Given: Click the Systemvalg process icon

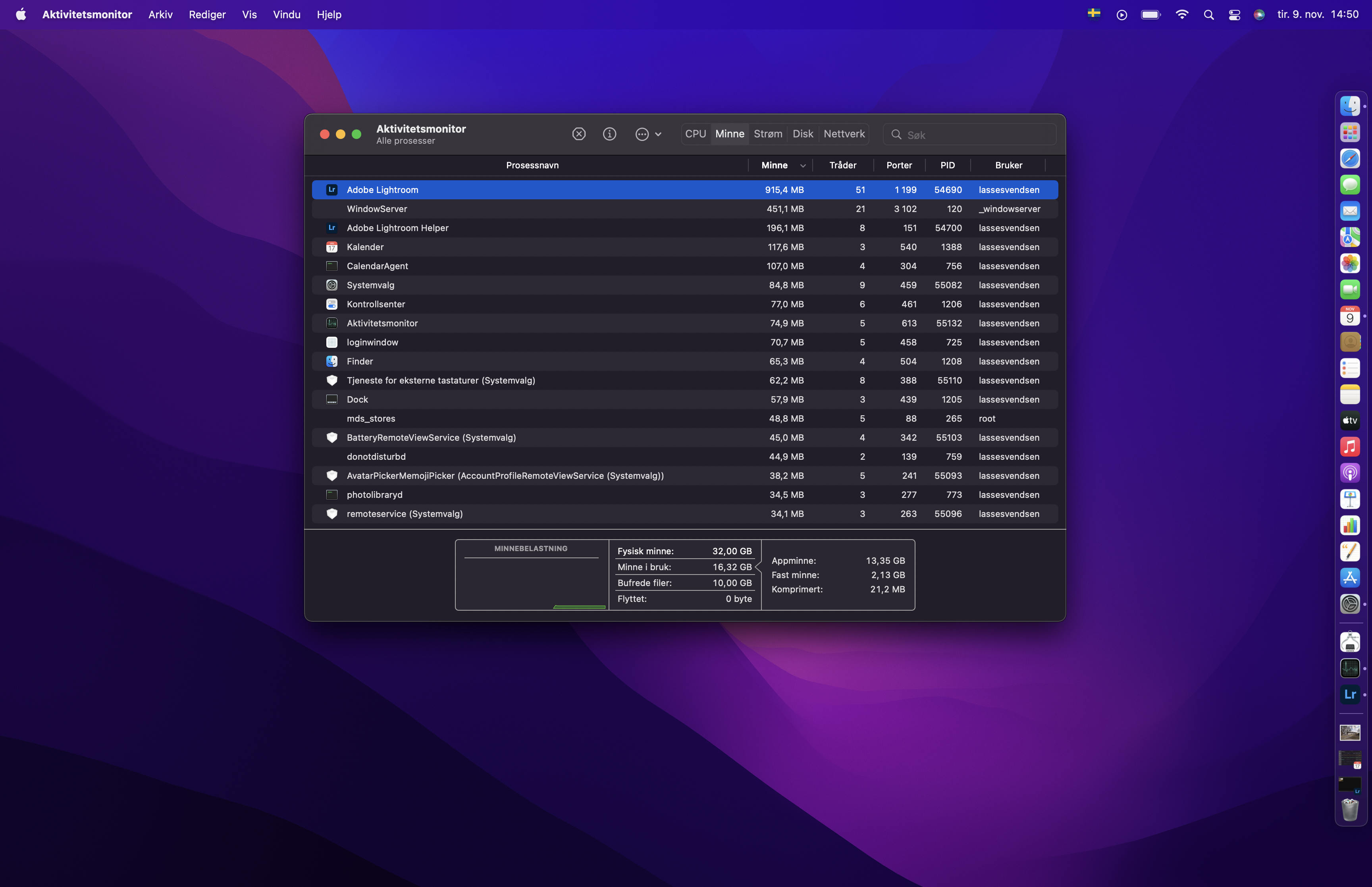Looking at the screenshot, I should coord(331,285).
